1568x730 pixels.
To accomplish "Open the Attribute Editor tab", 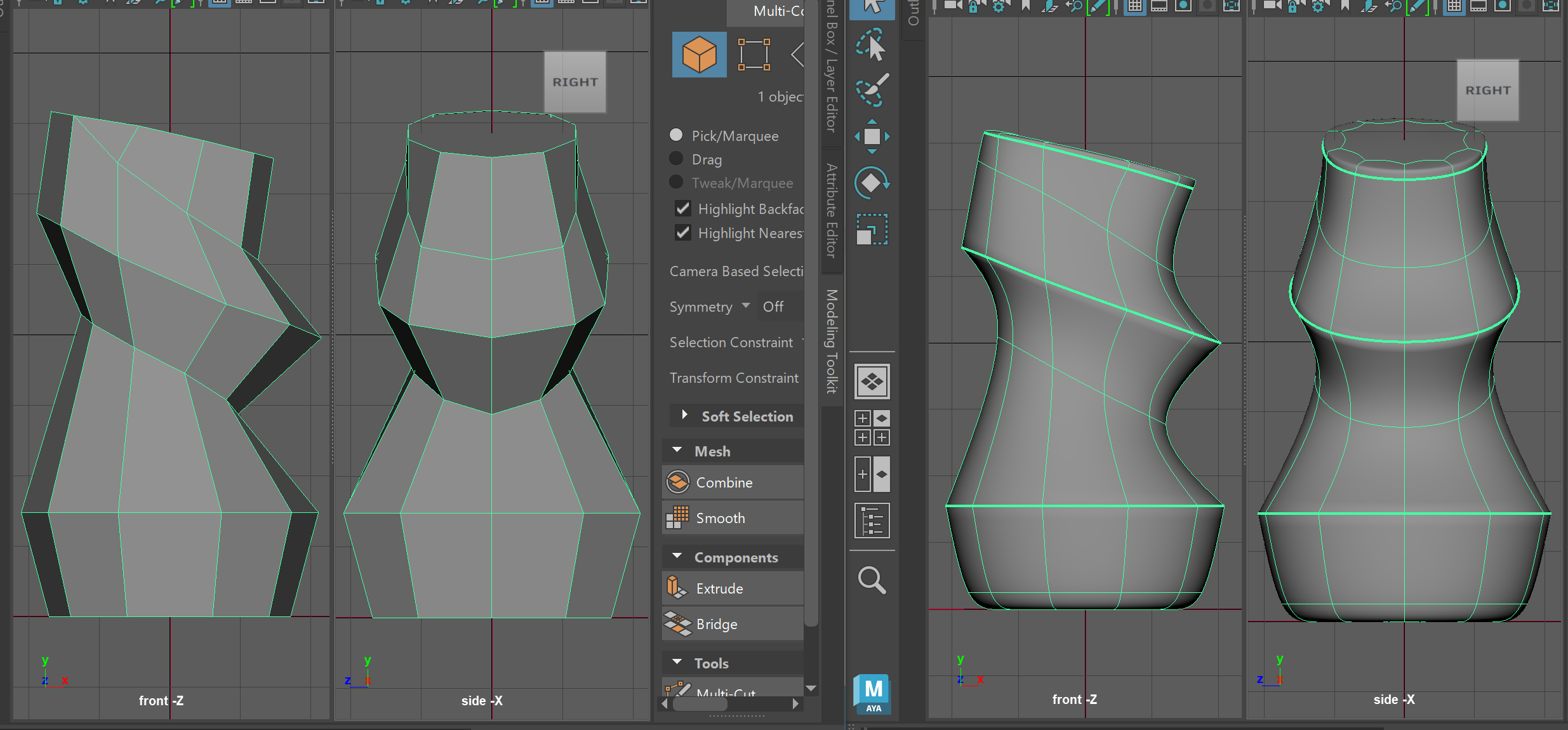I will pos(832,209).
